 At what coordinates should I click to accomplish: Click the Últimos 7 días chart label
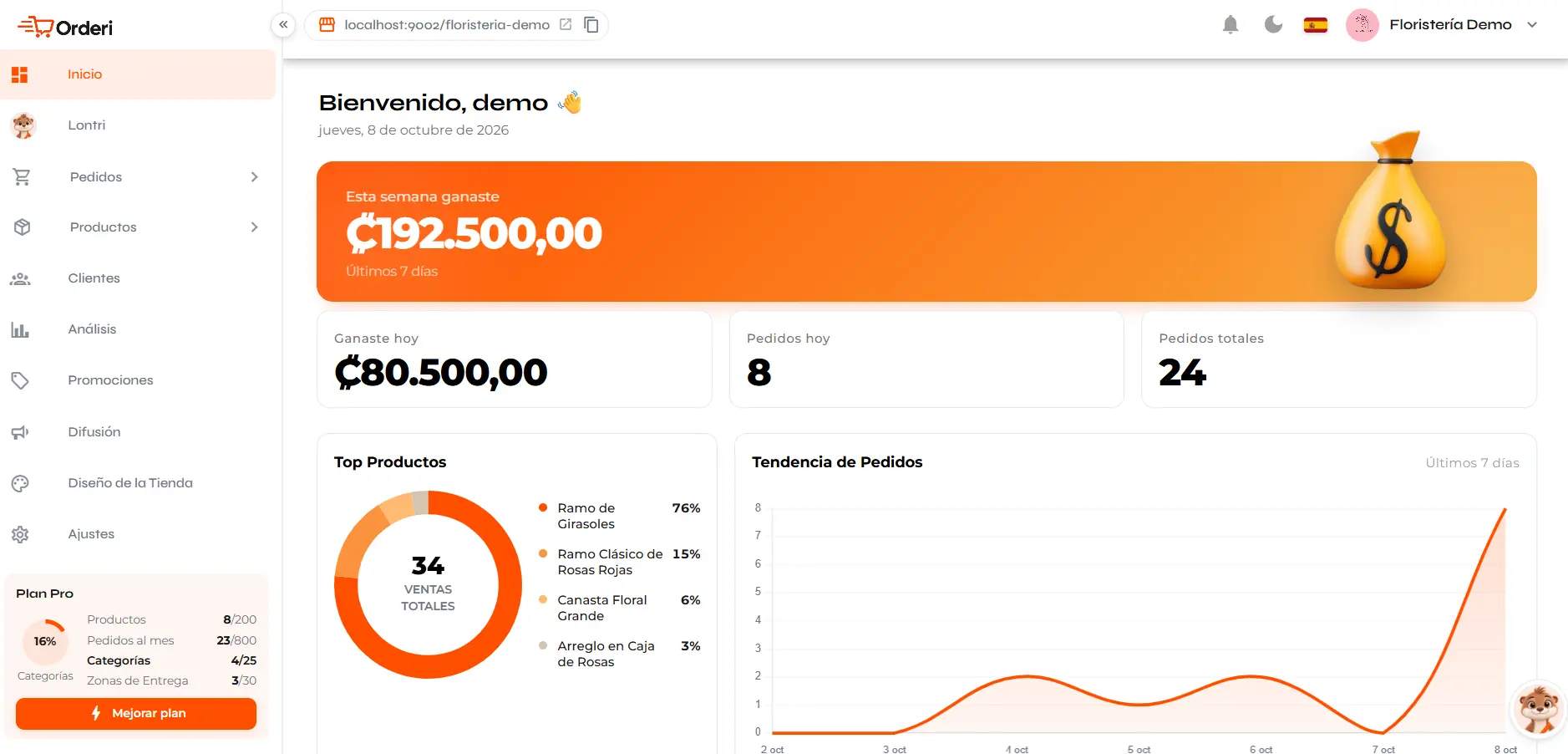pyautogui.click(x=1472, y=463)
